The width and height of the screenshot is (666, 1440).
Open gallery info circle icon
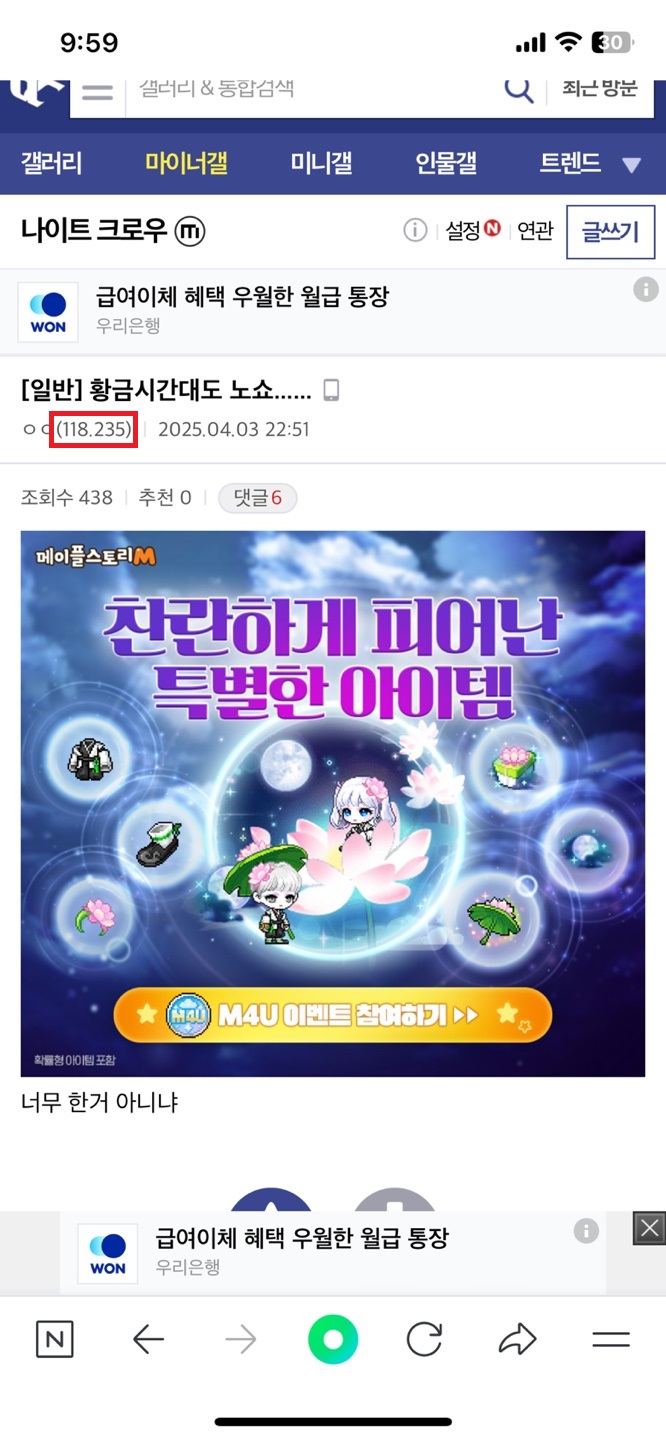415,231
